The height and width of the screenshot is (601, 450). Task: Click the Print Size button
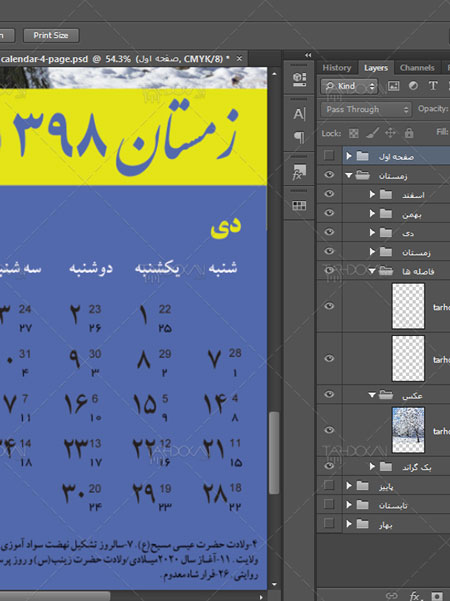51,35
